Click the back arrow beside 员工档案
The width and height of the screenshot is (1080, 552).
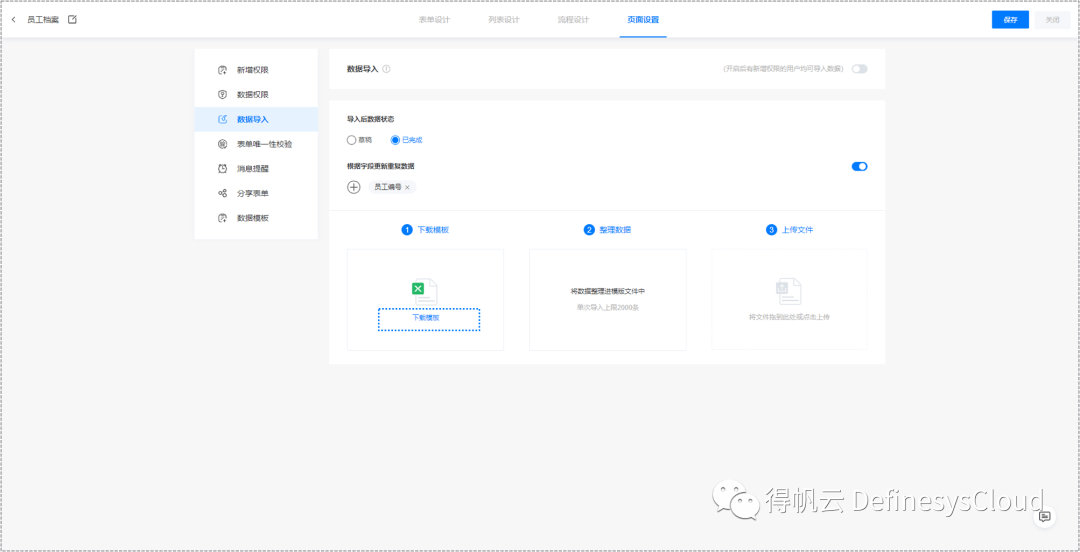[x=13, y=19]
